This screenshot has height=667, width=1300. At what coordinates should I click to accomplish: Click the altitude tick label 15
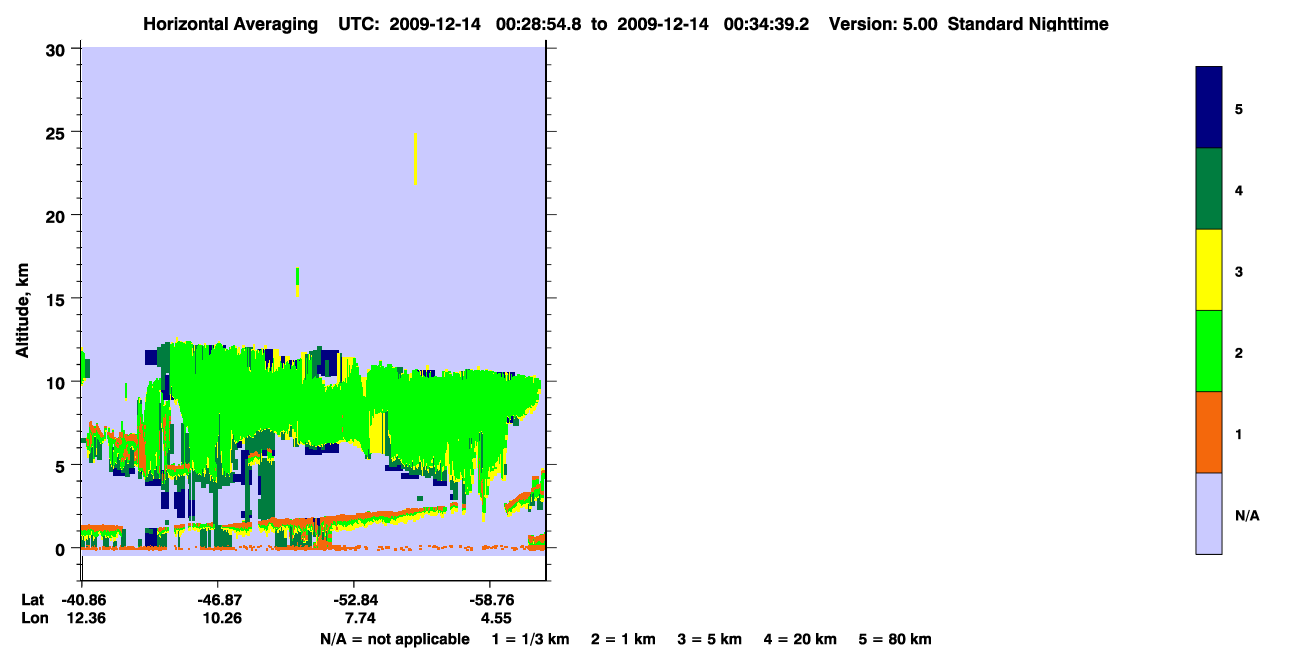pyautogui.click(x=58, y=299)
